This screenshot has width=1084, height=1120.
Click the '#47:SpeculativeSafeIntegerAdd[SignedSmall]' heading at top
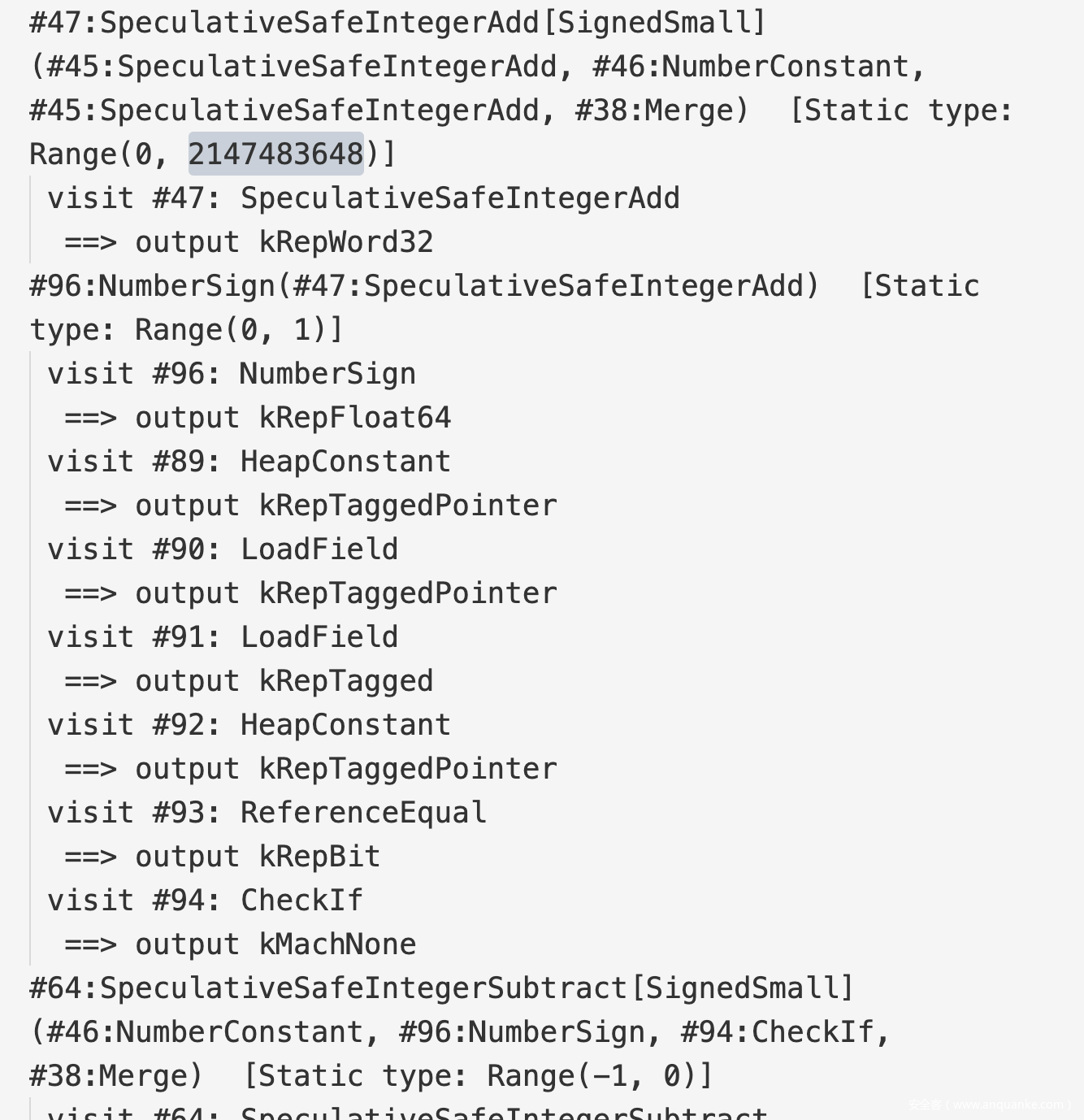pyautogui.click(x=397, y=23)
